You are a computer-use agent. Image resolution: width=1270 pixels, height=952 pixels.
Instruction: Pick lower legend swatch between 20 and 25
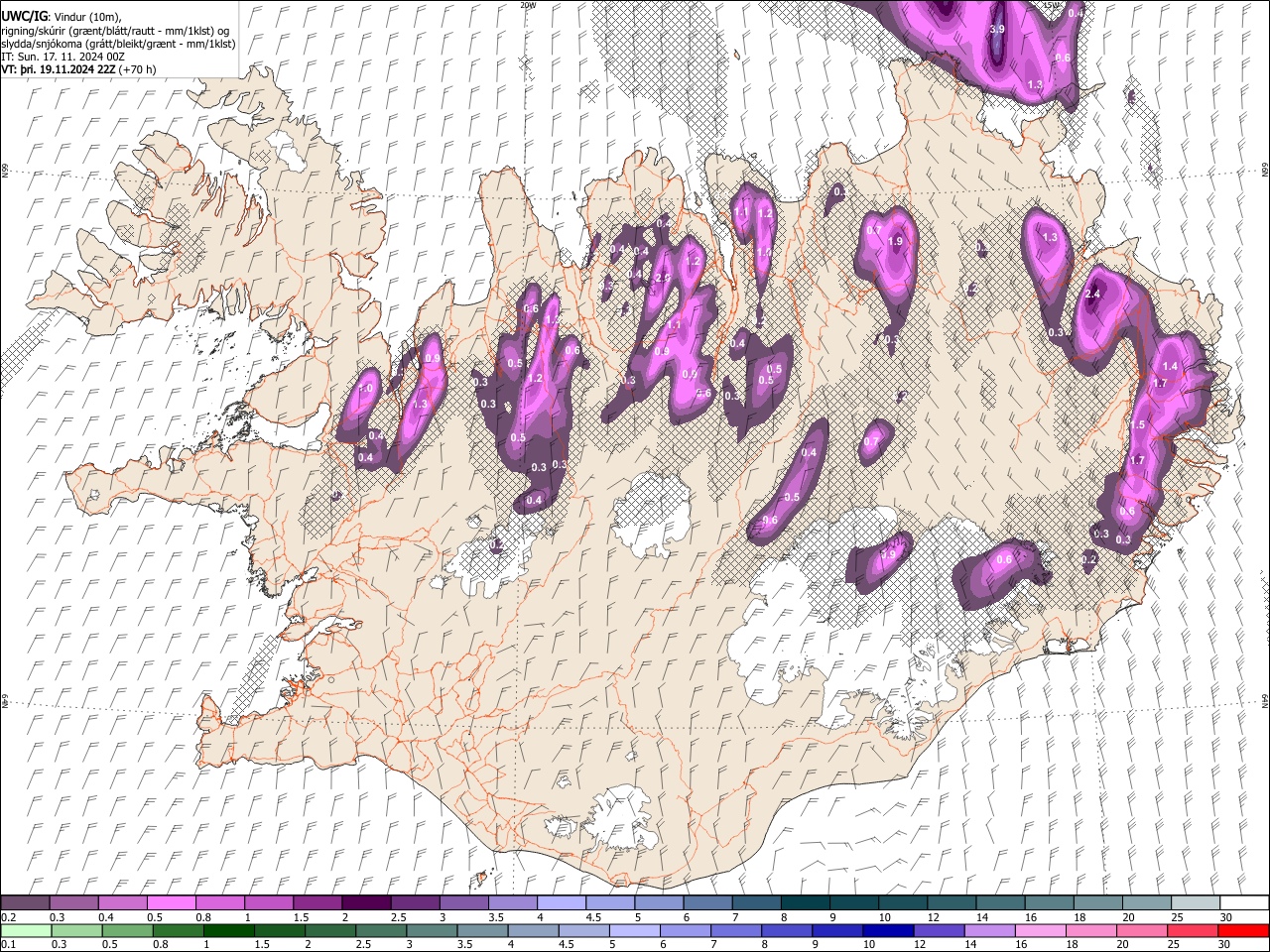[1140, 930]
